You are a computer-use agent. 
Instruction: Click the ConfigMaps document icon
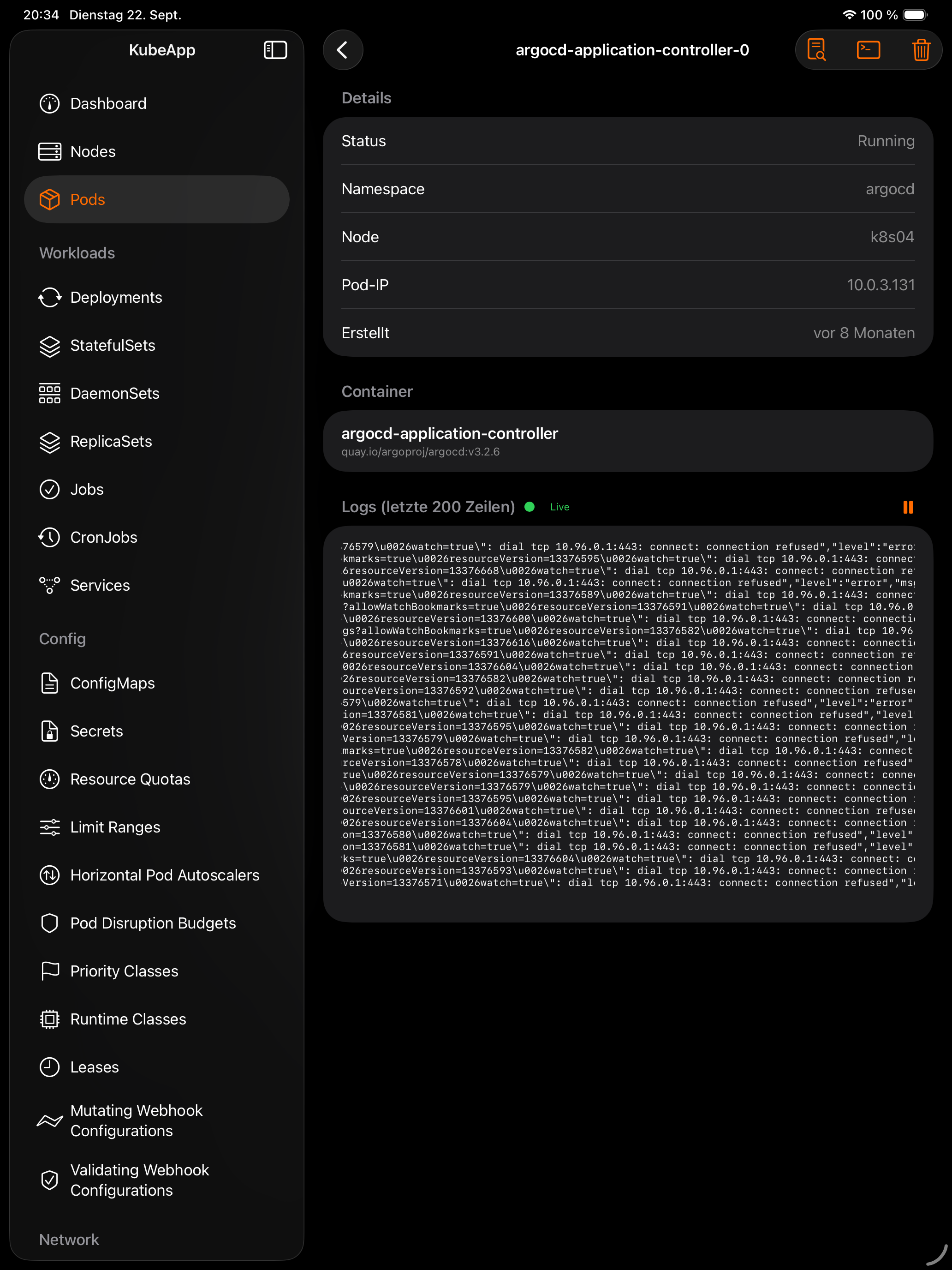click(x=50, y=683)
